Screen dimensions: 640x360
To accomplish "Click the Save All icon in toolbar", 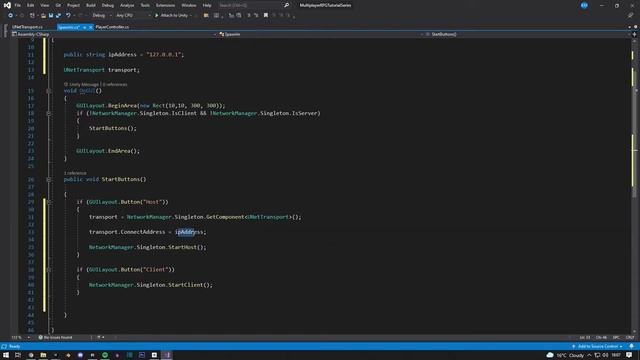I will pos(58,16).
